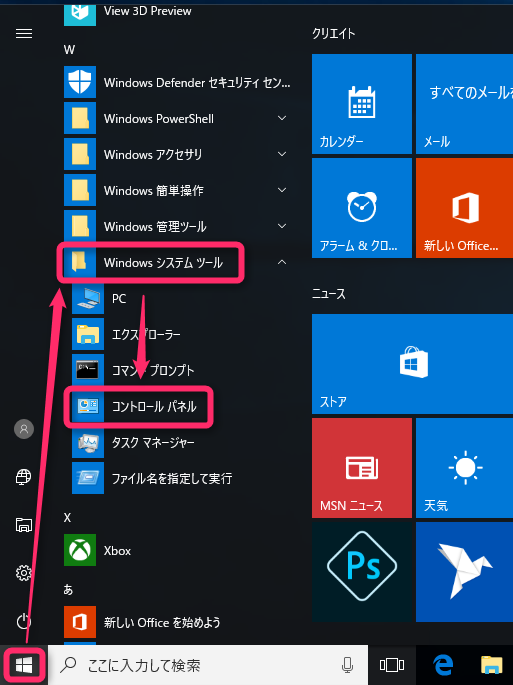Screen dimensions: 513x685
Task: Click the Power icon in sidebar
Action: pos(24,621)
